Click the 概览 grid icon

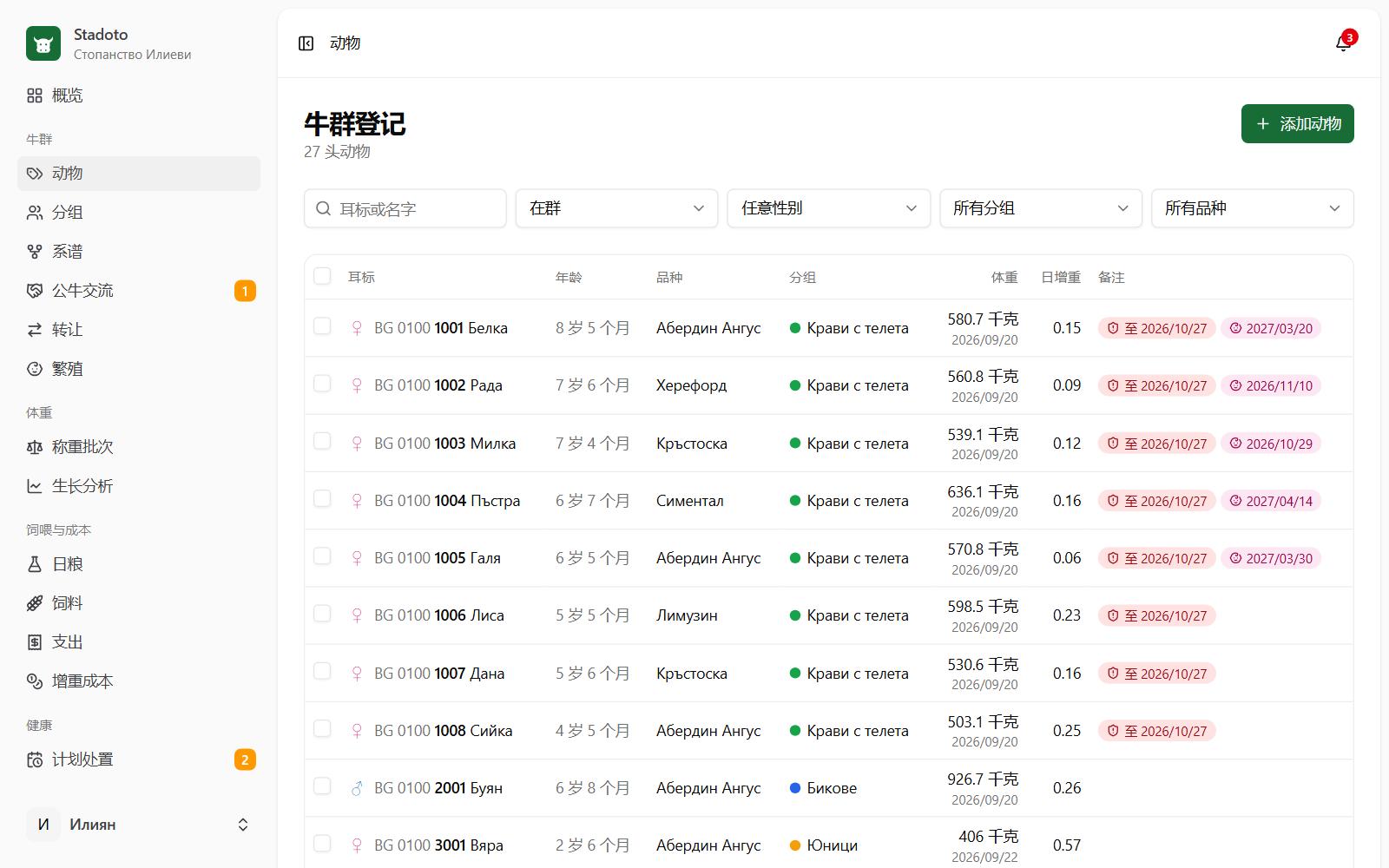click(x=35, y=95)
